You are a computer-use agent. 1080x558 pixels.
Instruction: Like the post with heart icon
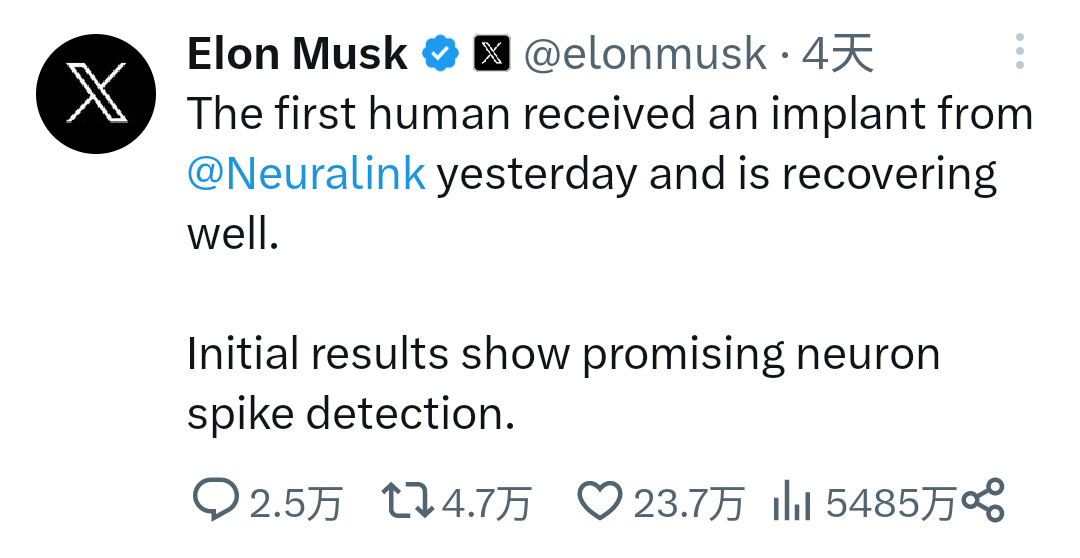coord(599,501)
